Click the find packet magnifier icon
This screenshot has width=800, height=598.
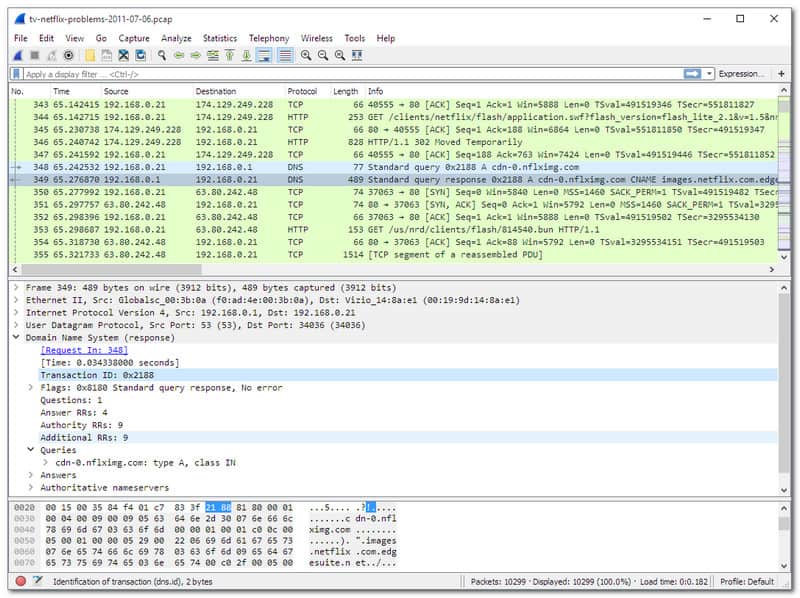tap(160, 55)
